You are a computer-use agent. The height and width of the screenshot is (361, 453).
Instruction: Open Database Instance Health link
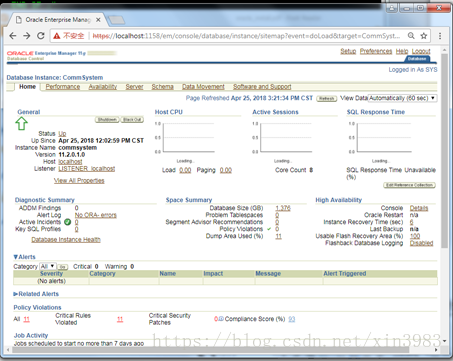66,240
